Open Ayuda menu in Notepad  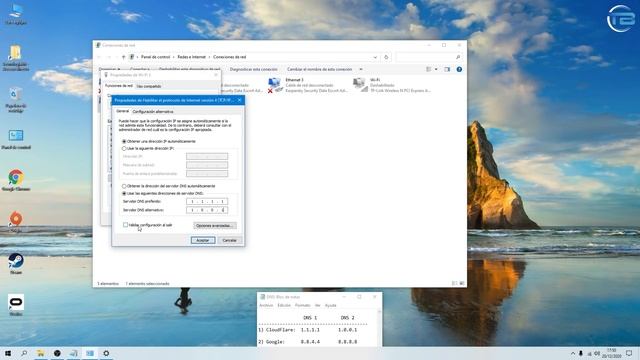pyautogui.click(x=331, y=305)
